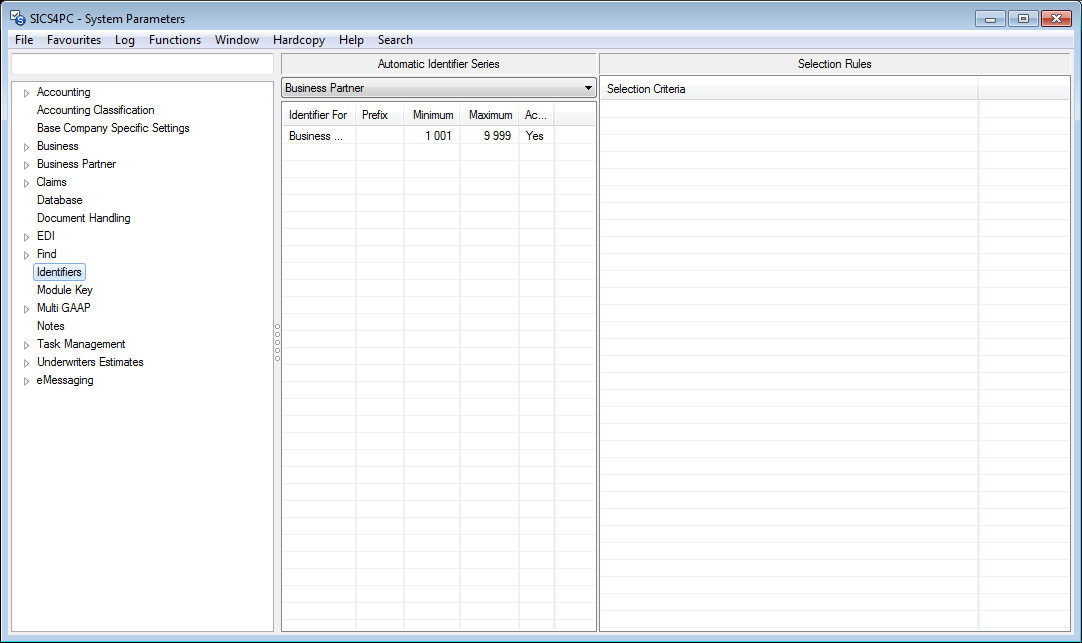Select Module Key in the tree
This screenshot has height=643, width=1082.
click(64, 290)
